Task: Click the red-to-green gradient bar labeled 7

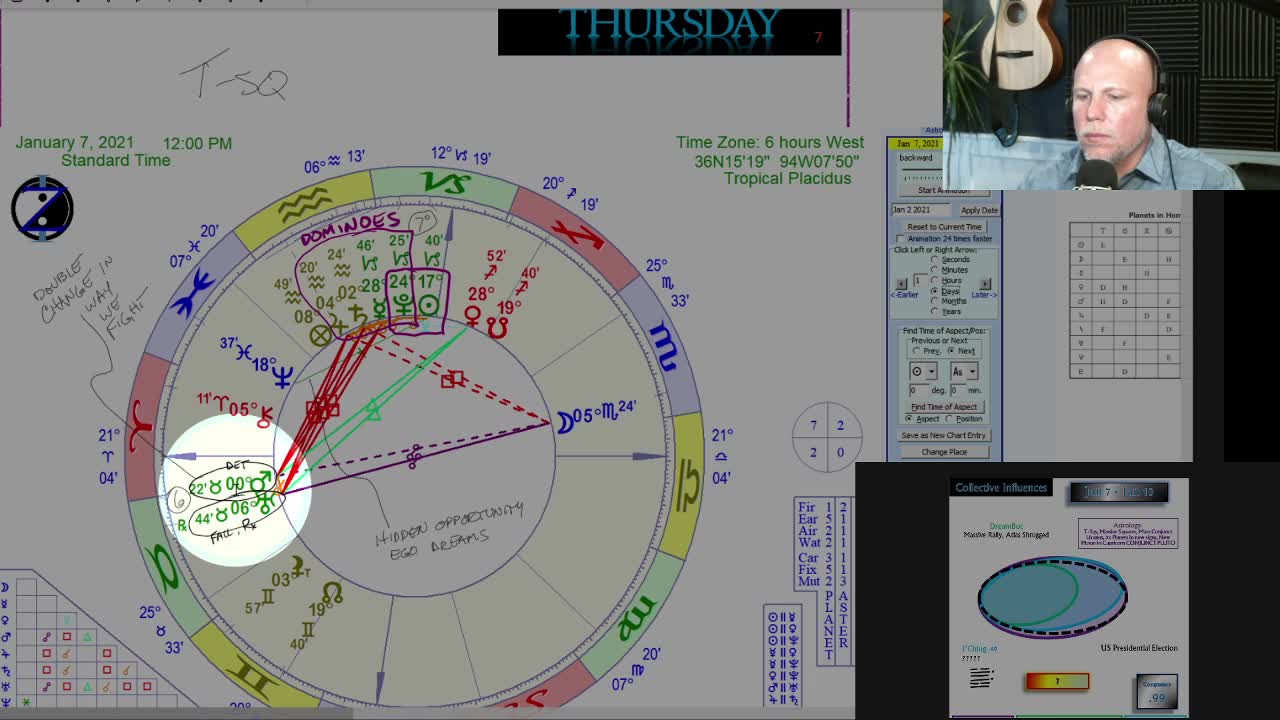Action: click(x=1057, y=681)
